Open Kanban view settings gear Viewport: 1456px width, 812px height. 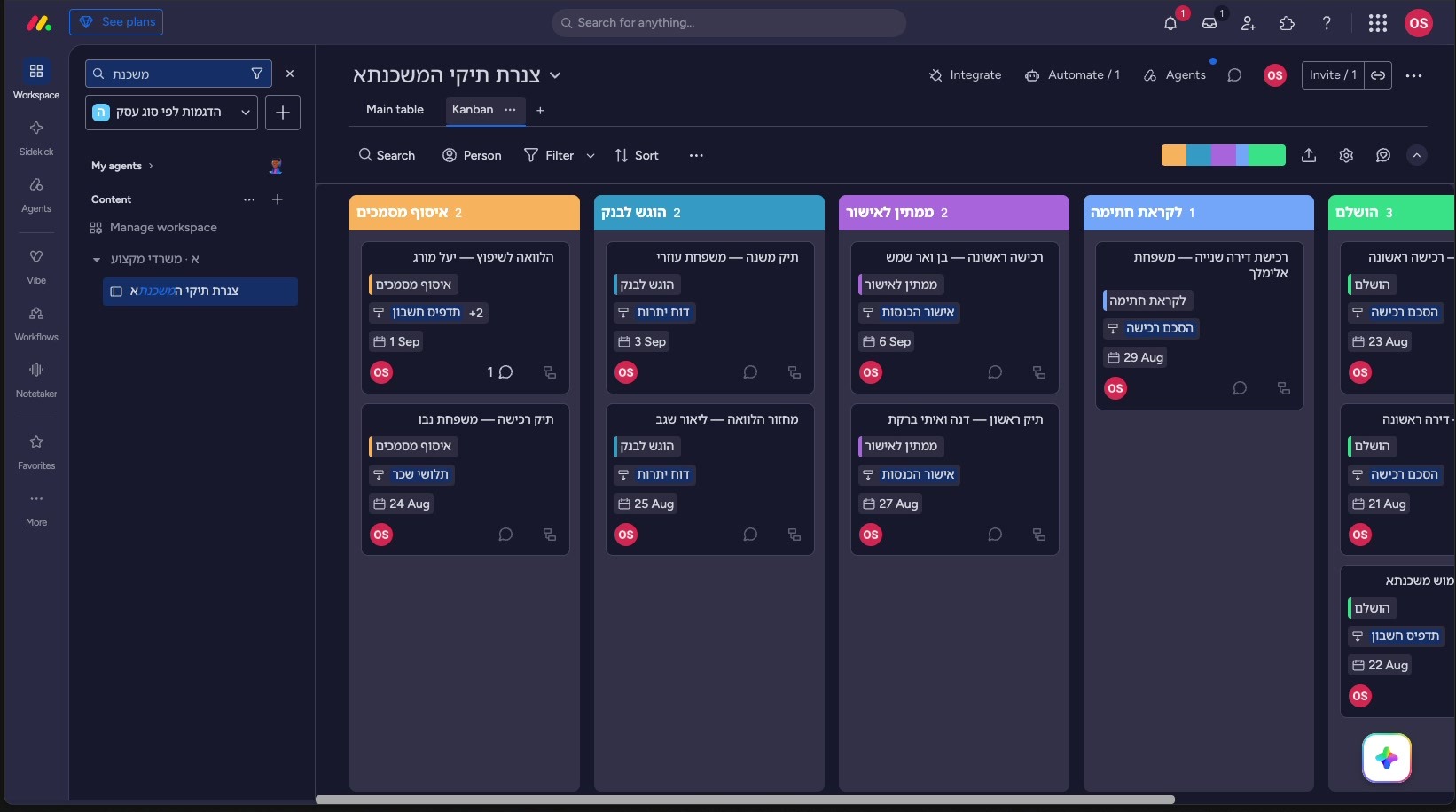[1346, 155]
